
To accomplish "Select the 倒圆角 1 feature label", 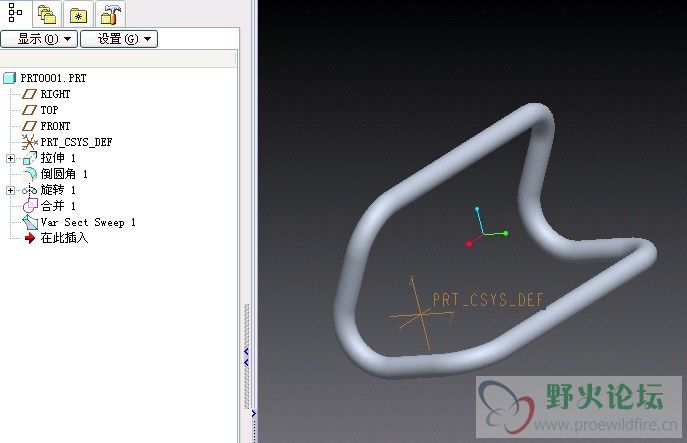I will coord(64,174).
